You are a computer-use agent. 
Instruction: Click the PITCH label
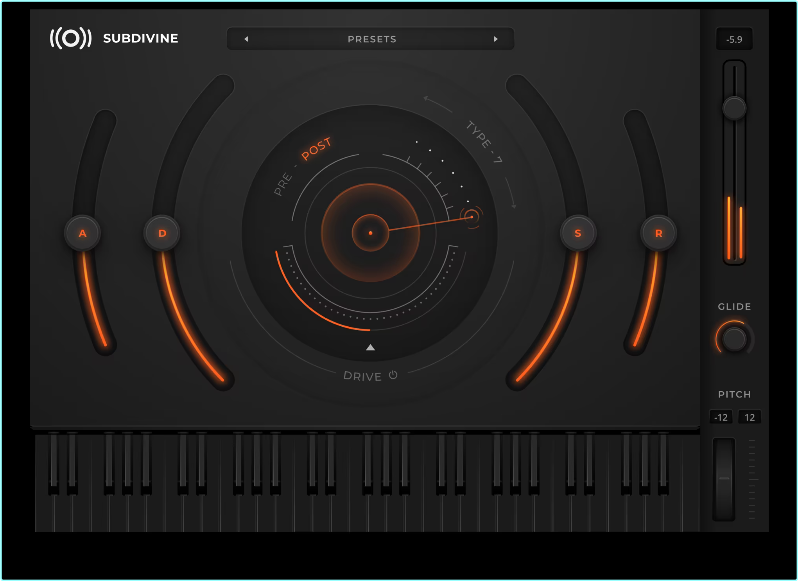pos(734,394)
